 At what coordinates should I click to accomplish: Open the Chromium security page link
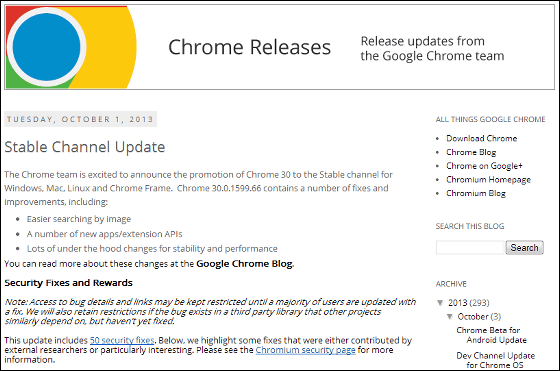pos(305,350)
